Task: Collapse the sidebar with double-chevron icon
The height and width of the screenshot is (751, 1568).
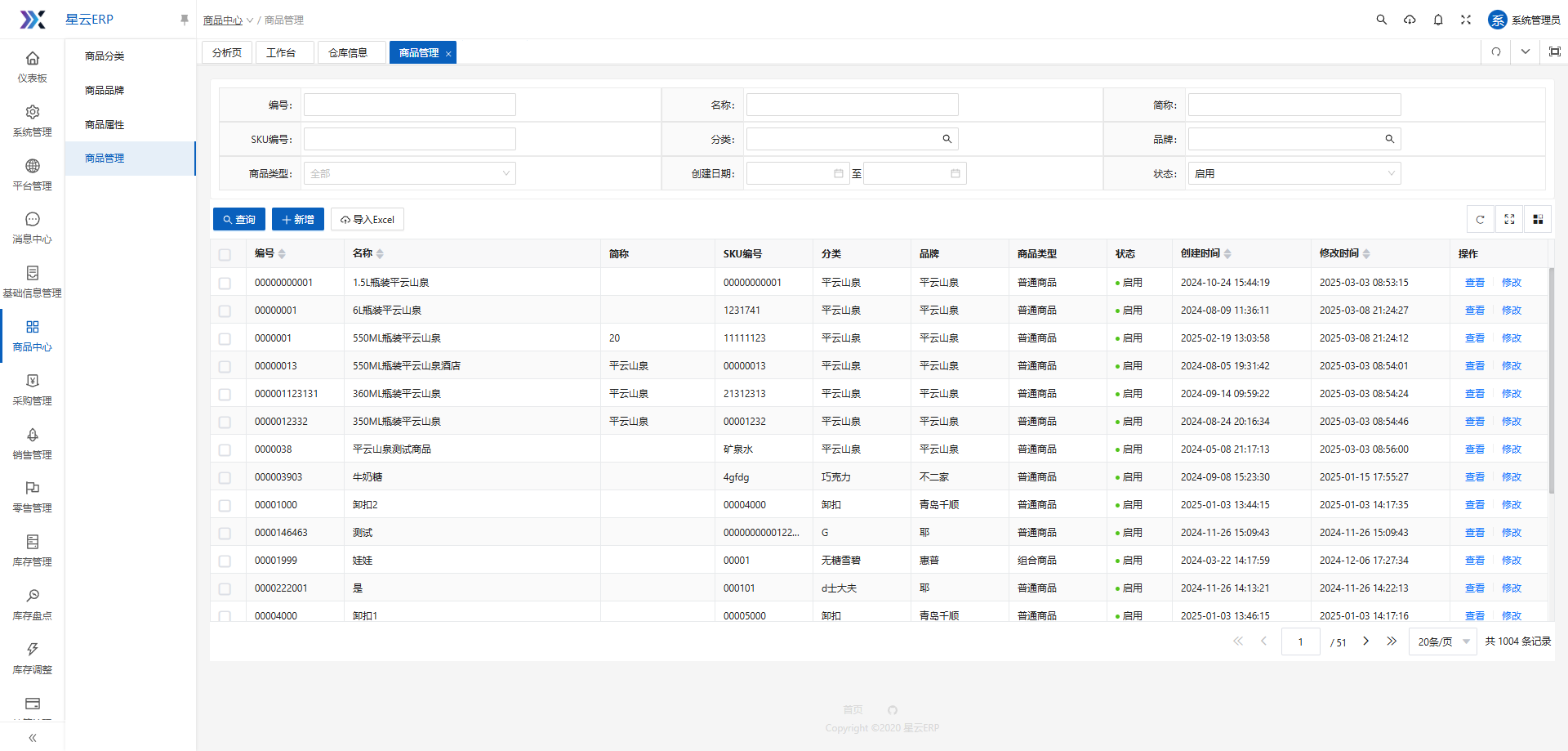Action: coord(32,738)
